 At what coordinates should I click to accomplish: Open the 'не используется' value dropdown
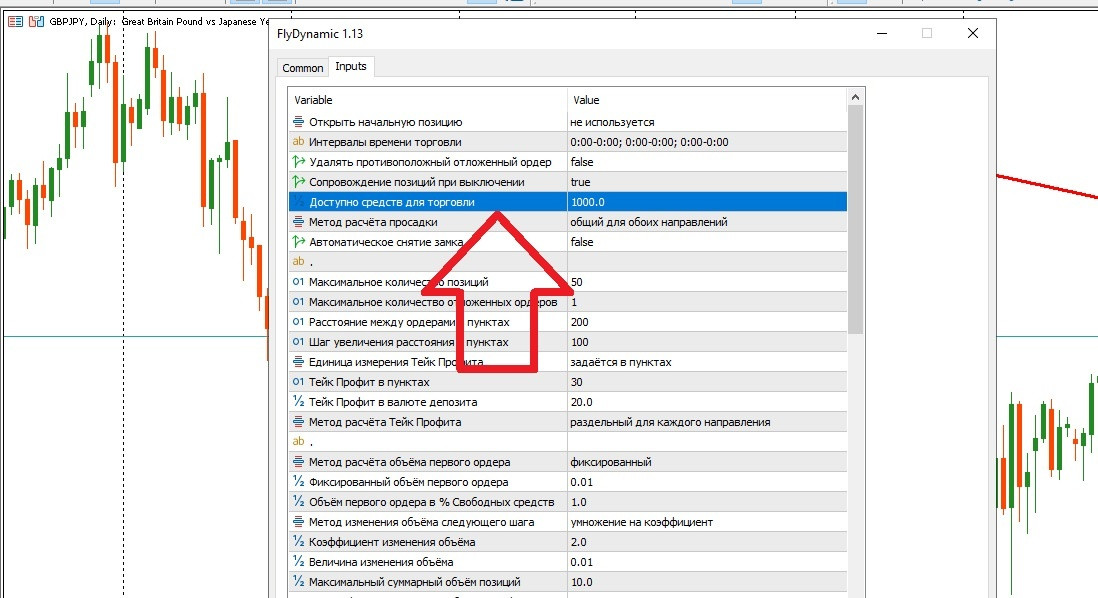coord(707,122)
